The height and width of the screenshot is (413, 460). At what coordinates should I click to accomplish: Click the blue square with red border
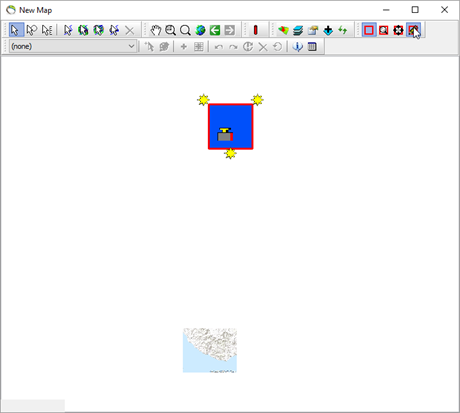pyautogui.click(x=231, y=127)
